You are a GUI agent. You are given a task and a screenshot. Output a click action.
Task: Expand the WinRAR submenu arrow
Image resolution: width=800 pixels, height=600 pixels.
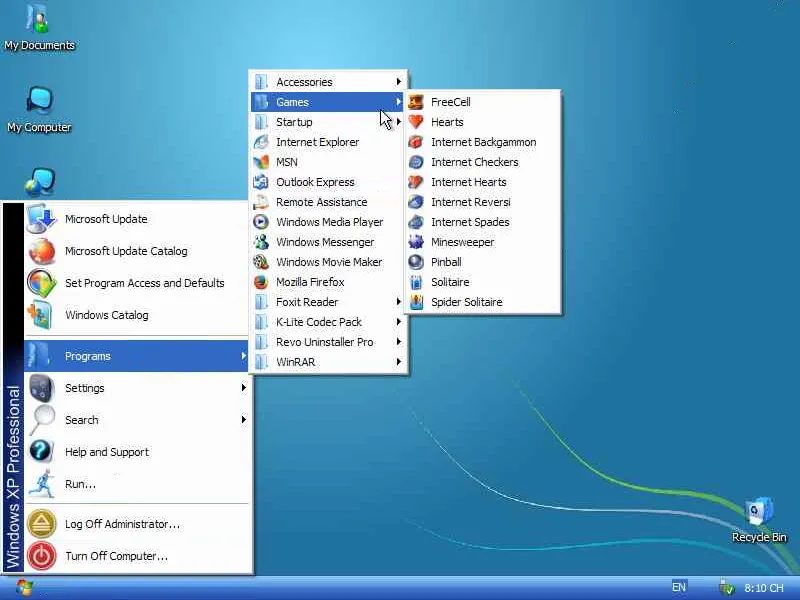398,362
